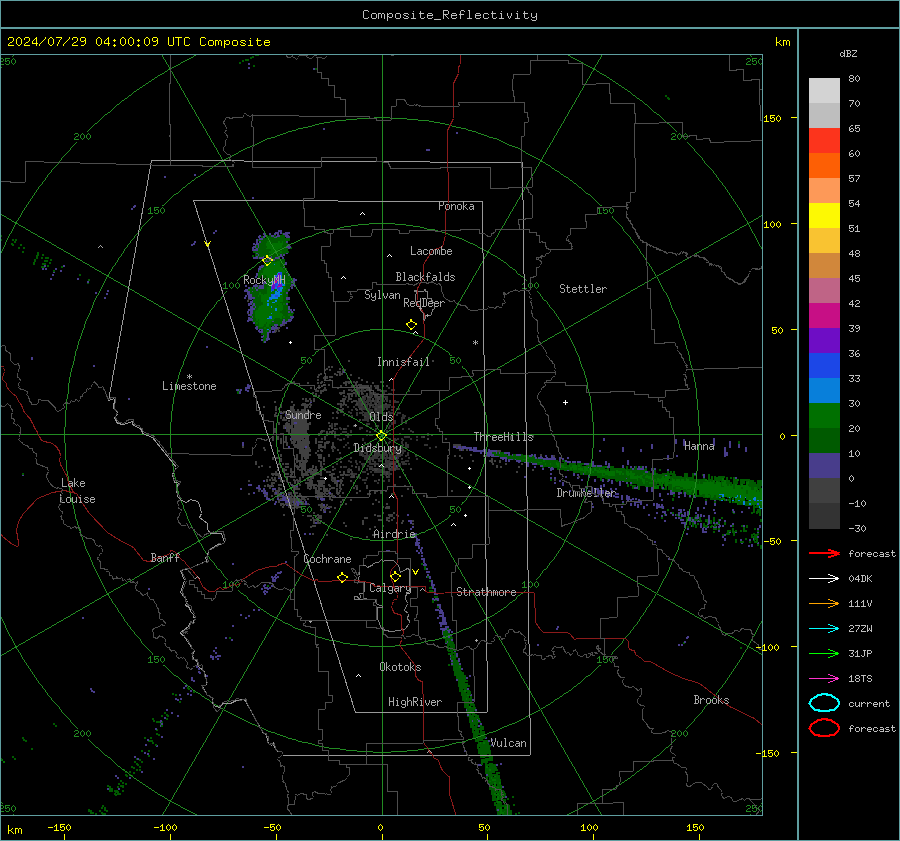This screenshot has height=841, width=900.
Task: Click the Airdrie city label
Action: (x=394, y=534)
